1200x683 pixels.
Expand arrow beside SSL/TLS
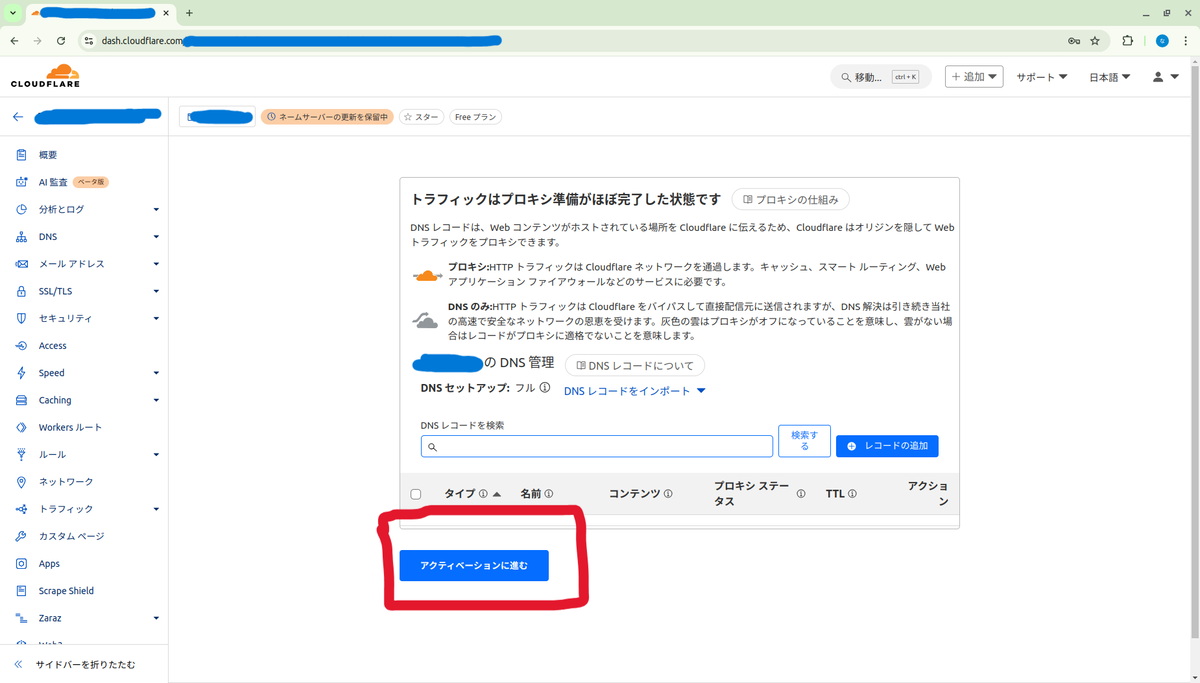[x=156, y=292]
